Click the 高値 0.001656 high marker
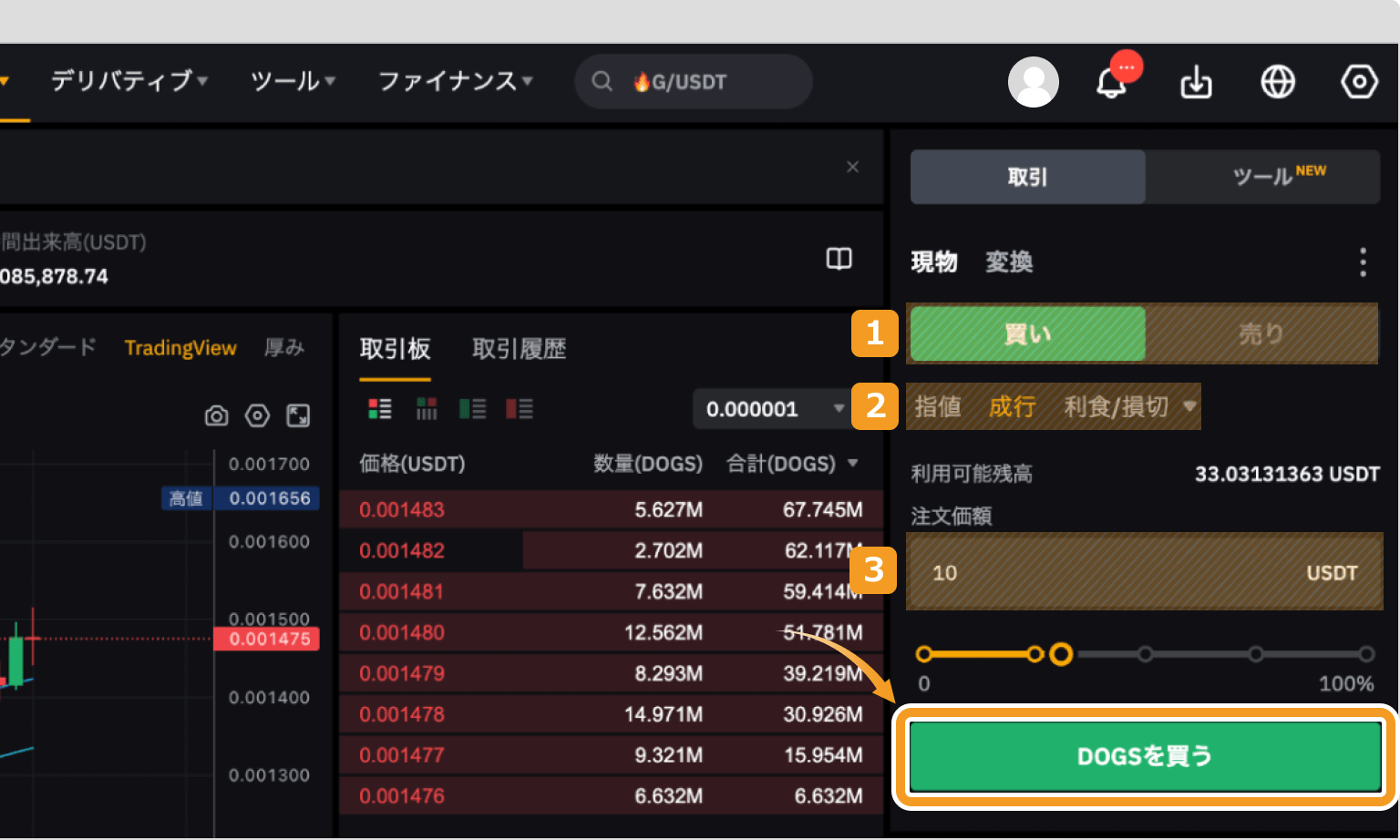 tap(241, 498)
